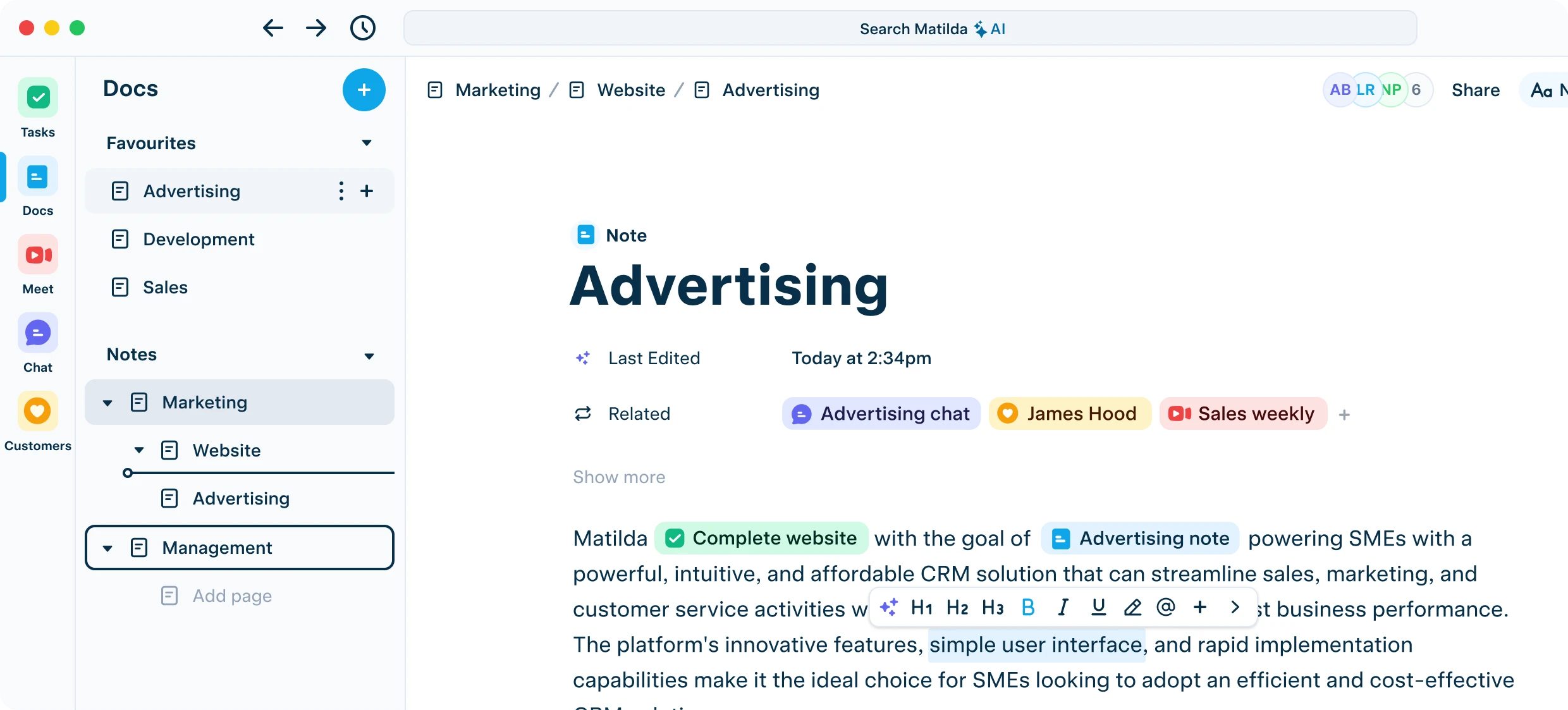
Task: Click the Search Matilda AI field
Action: coord(910,28)
